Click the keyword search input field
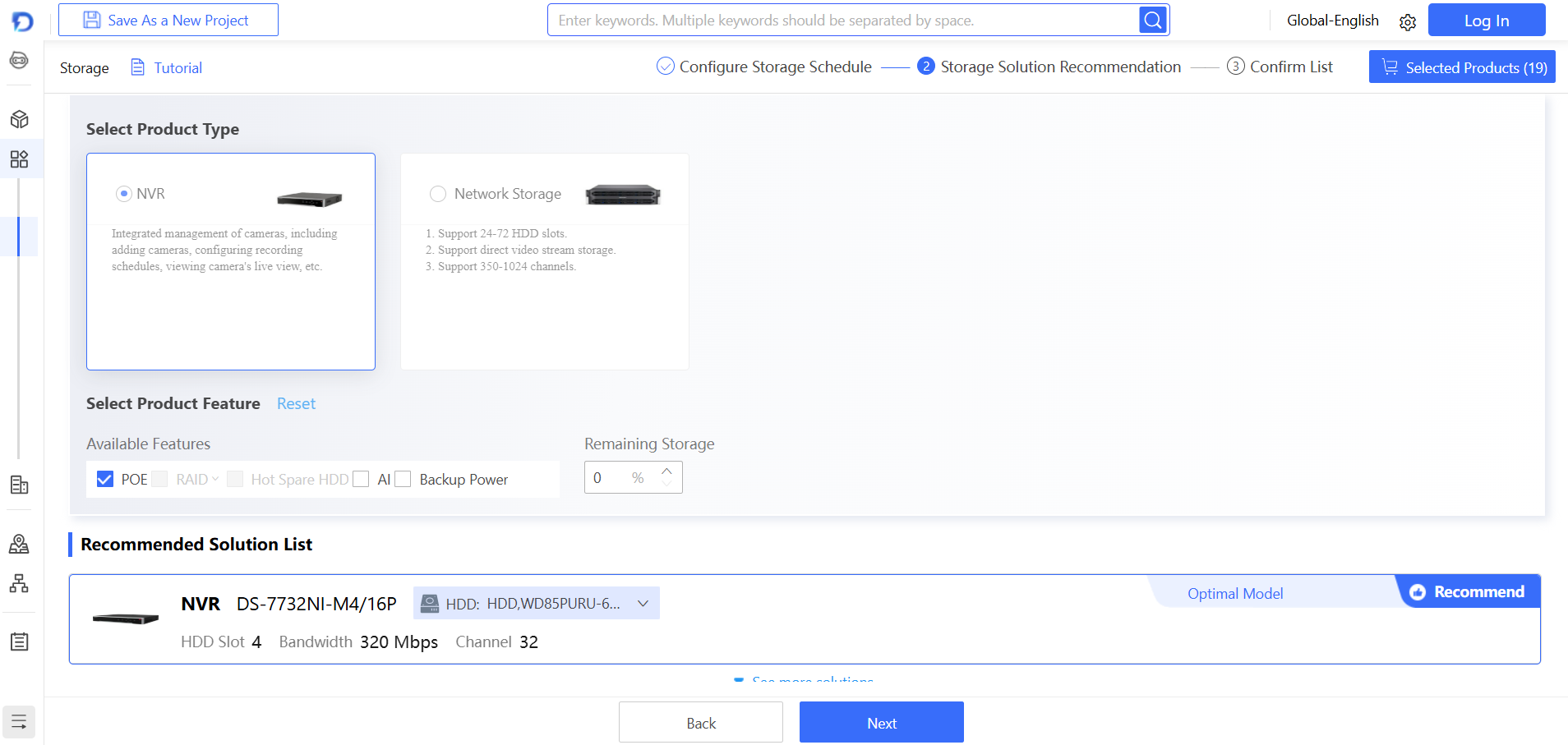This screenshot has height=745, width=1568. tap(842, 21)
